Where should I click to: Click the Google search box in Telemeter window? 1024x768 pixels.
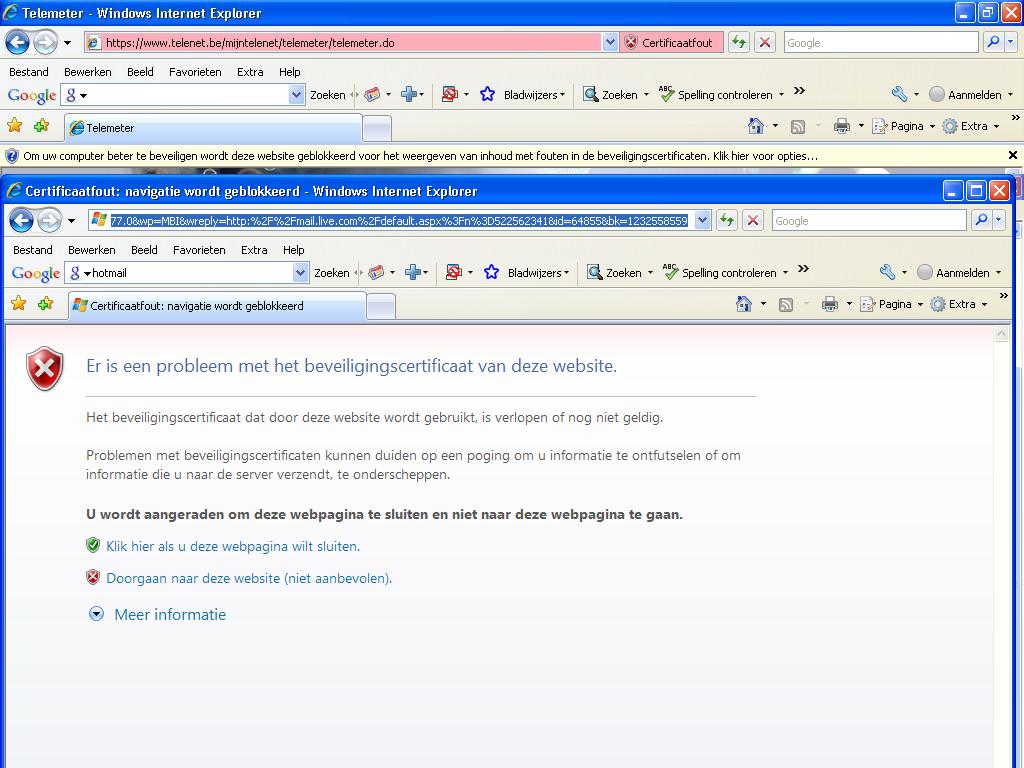(x=880, y=42)
